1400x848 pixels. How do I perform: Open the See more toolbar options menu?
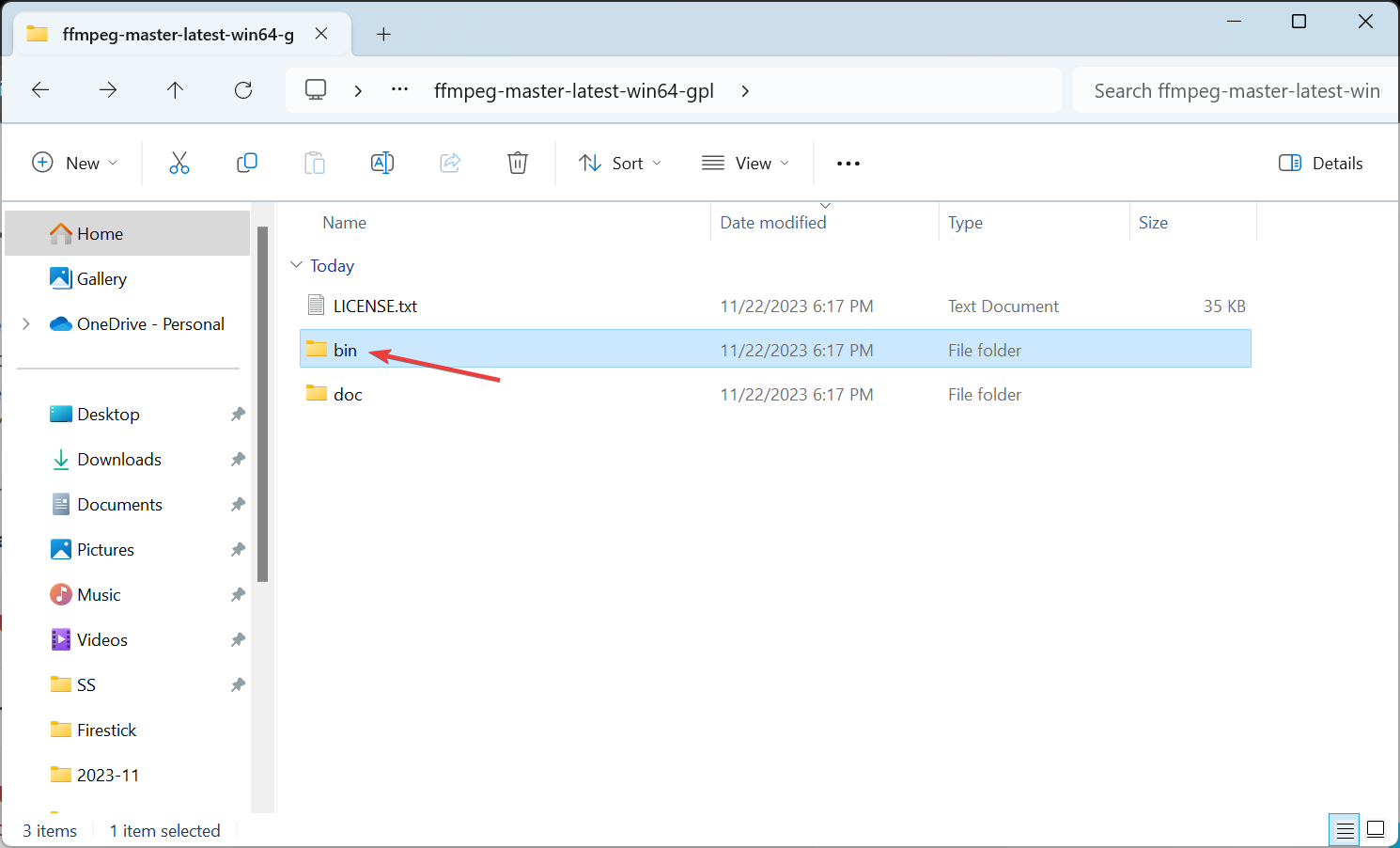(x=848, y=164)
